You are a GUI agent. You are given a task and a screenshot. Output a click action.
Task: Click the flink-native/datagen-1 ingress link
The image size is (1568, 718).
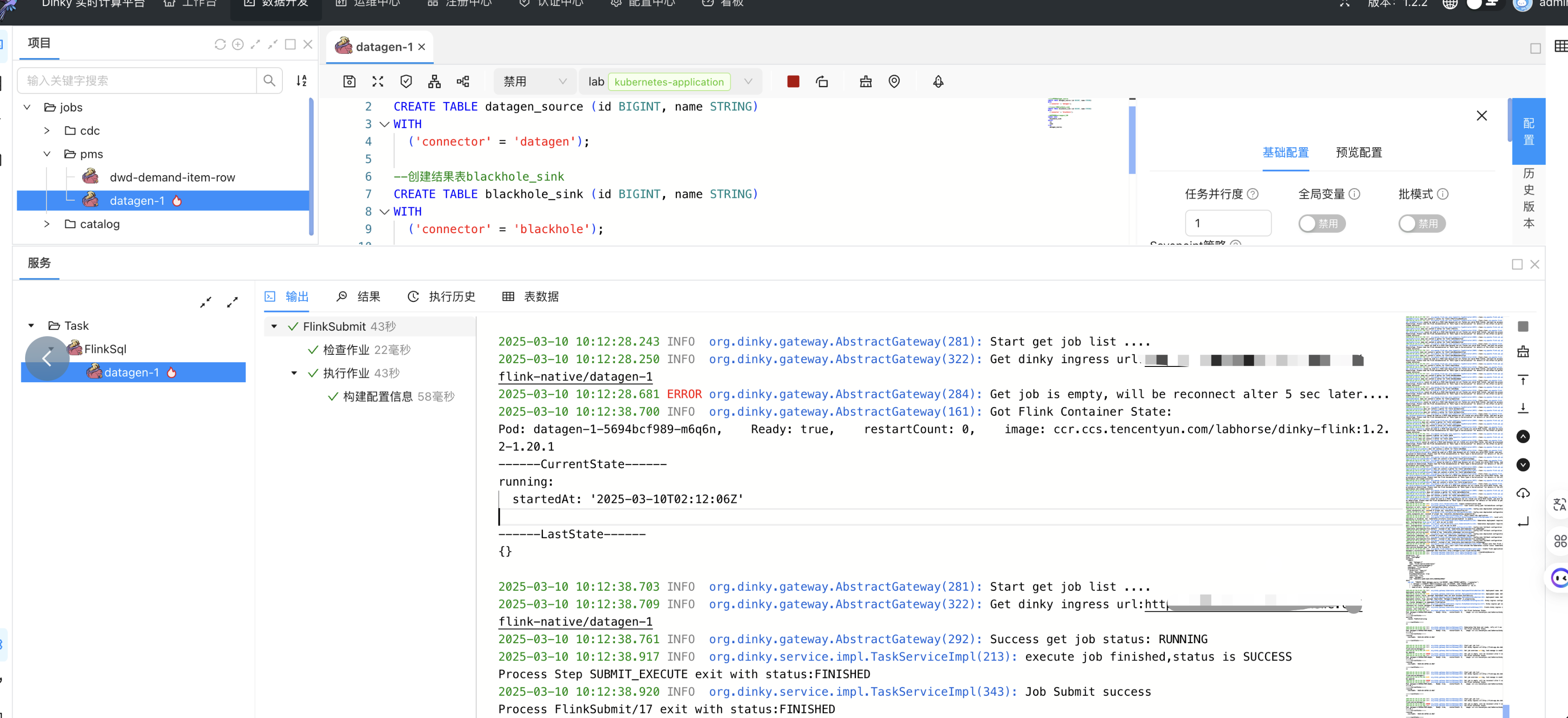pyautogui.click(x=575, y=377)
